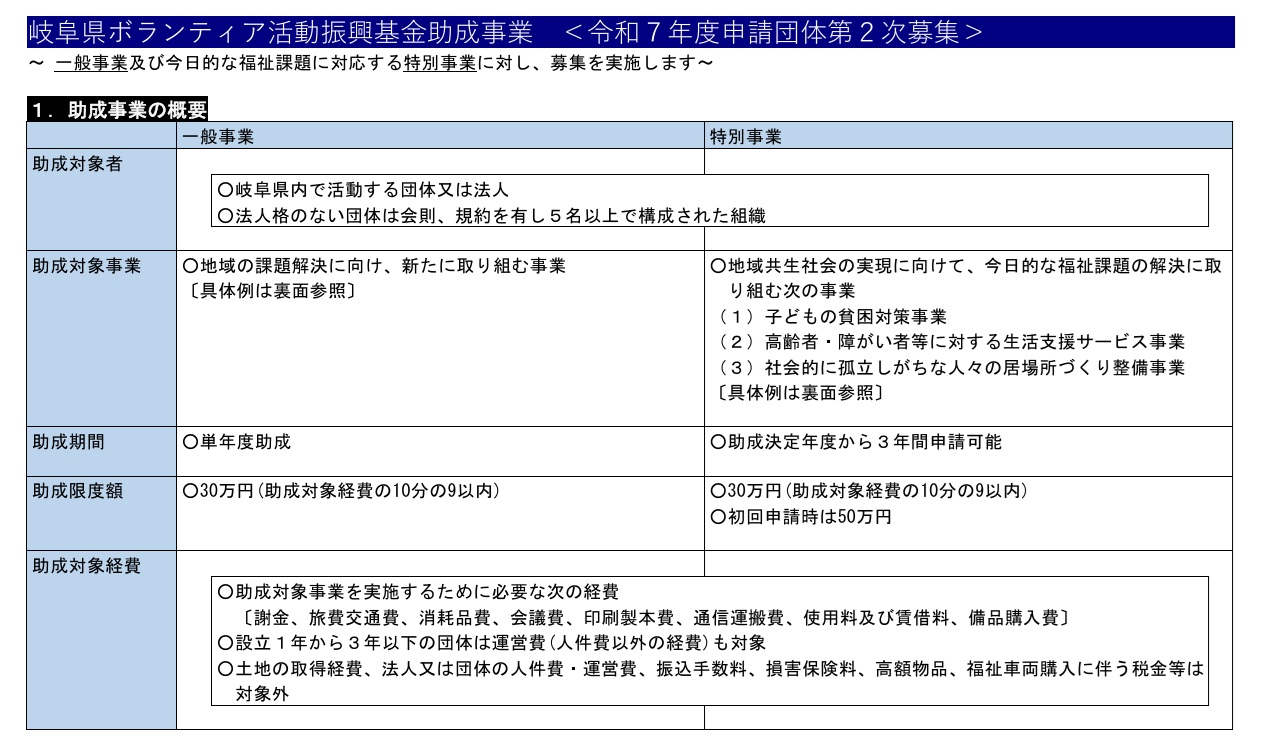Select the row label "助成期間"
Image resolution: width=1261 pixels, height=745 pixels.
tap(68, 441)
